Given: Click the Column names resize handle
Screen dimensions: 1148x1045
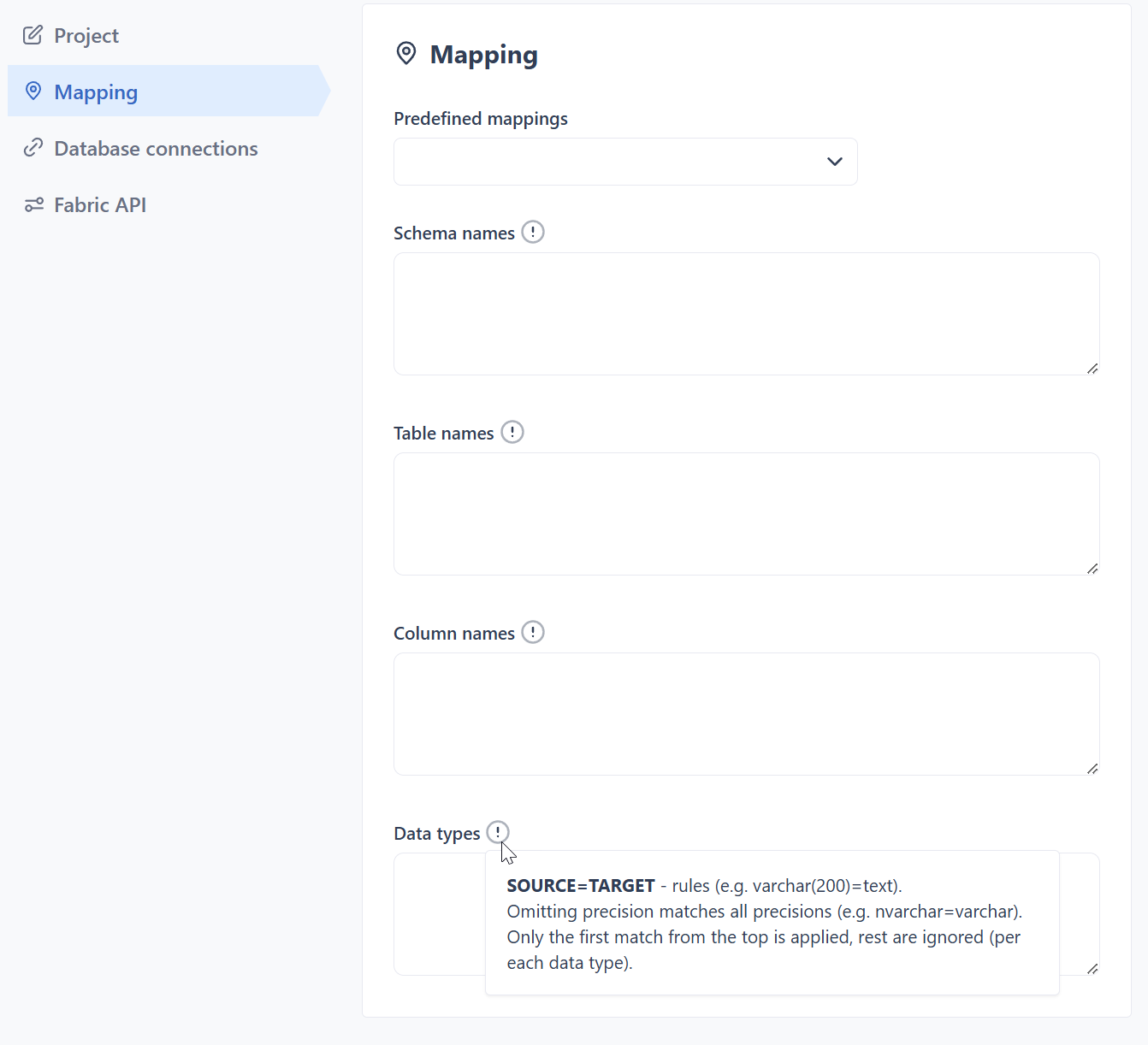Looking at the screenshot, I should (x=1092, y=768).
